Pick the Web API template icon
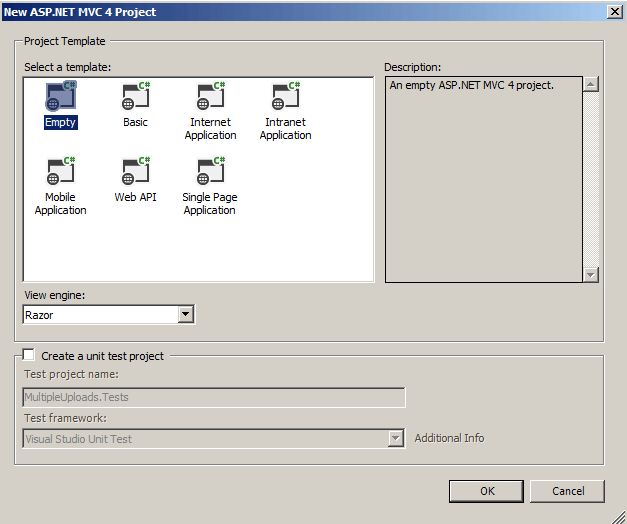The height and width of the screenshot is (524, 627). coord(136,170)
